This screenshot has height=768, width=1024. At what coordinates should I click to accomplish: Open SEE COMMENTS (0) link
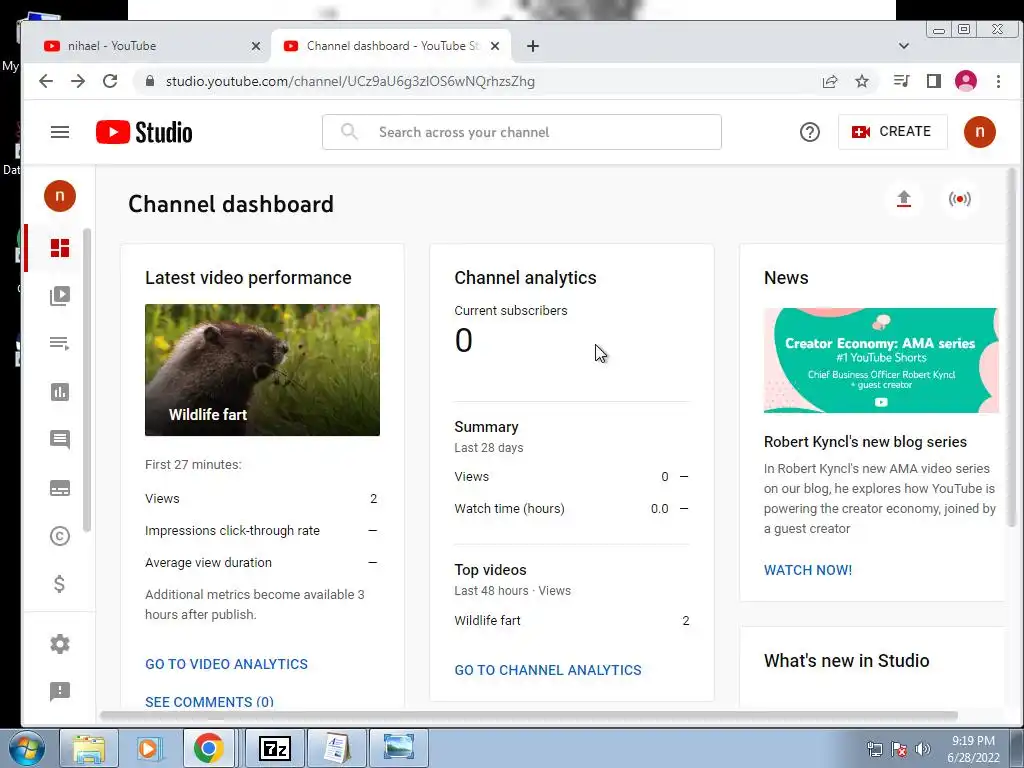pos(210,701)
